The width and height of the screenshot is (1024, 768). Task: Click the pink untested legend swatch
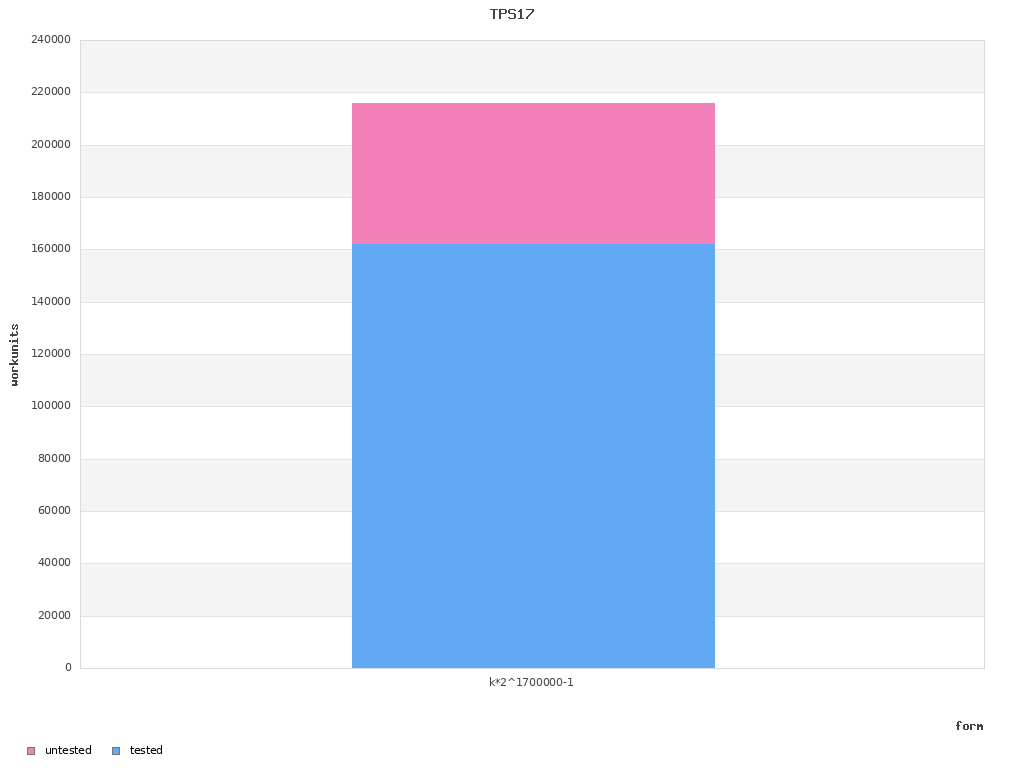point(31,751)
